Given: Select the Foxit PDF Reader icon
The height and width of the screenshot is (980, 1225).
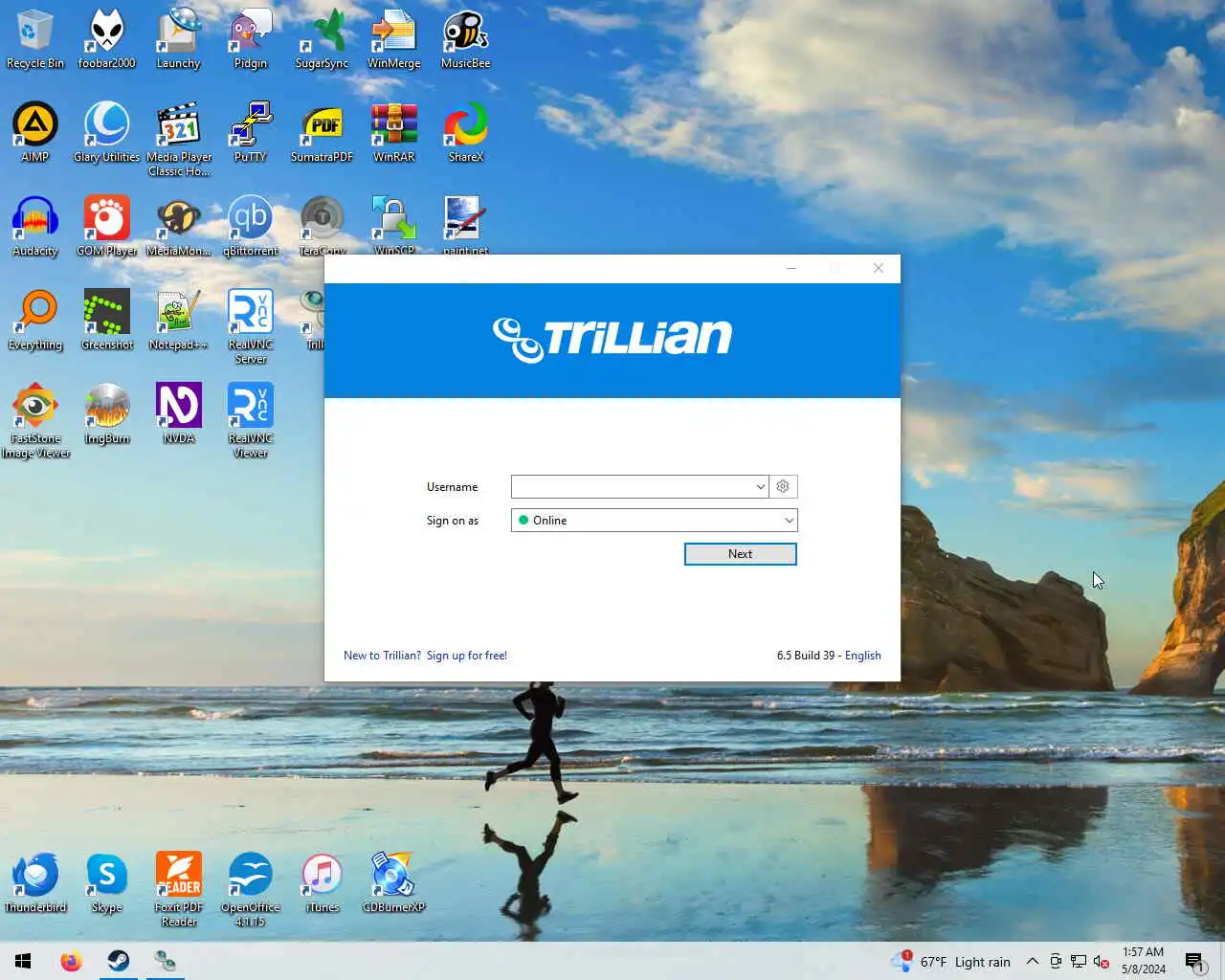Looking at the screenshot, I should coord(178,889).
